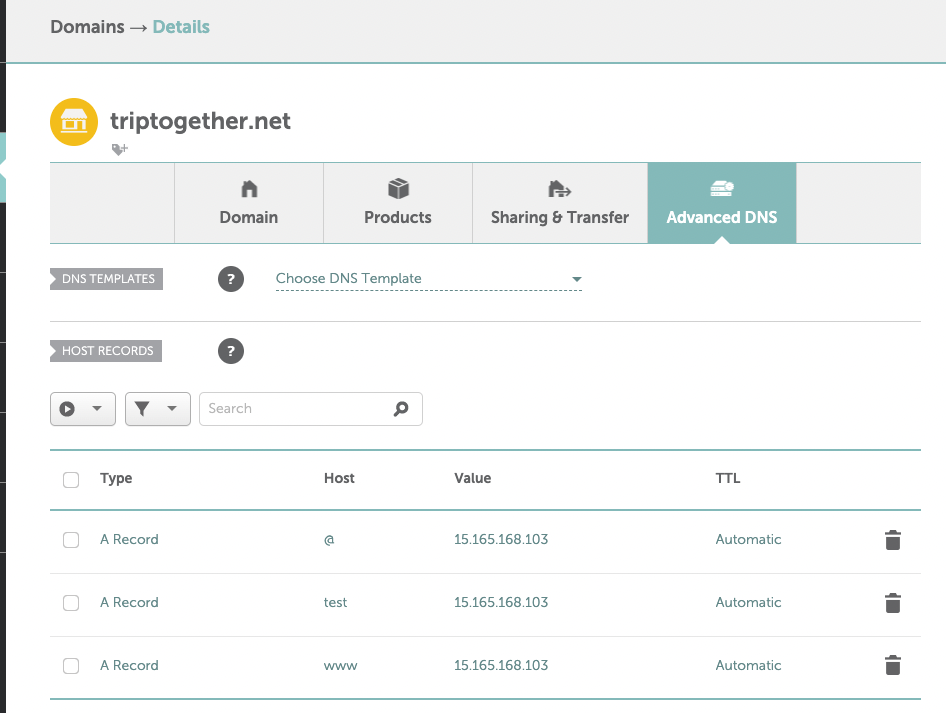Click the Value column header
Screen dimensions: 946x713
472,478
